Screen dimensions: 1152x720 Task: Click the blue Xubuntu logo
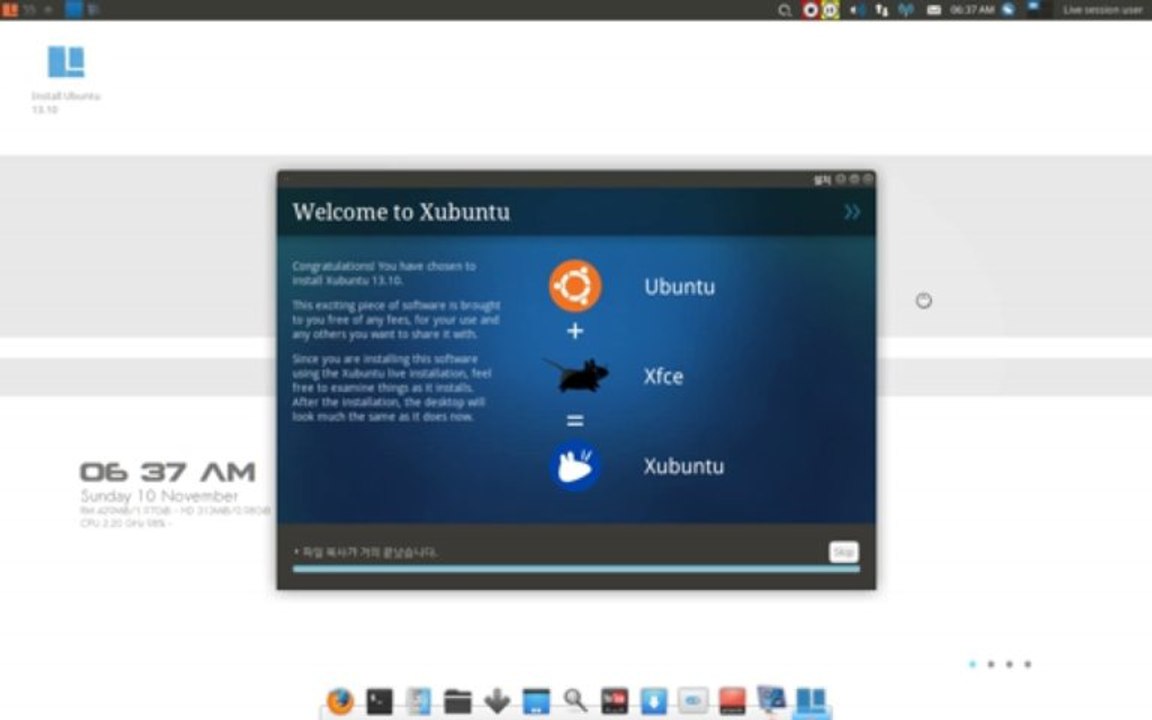pos(575,466)
